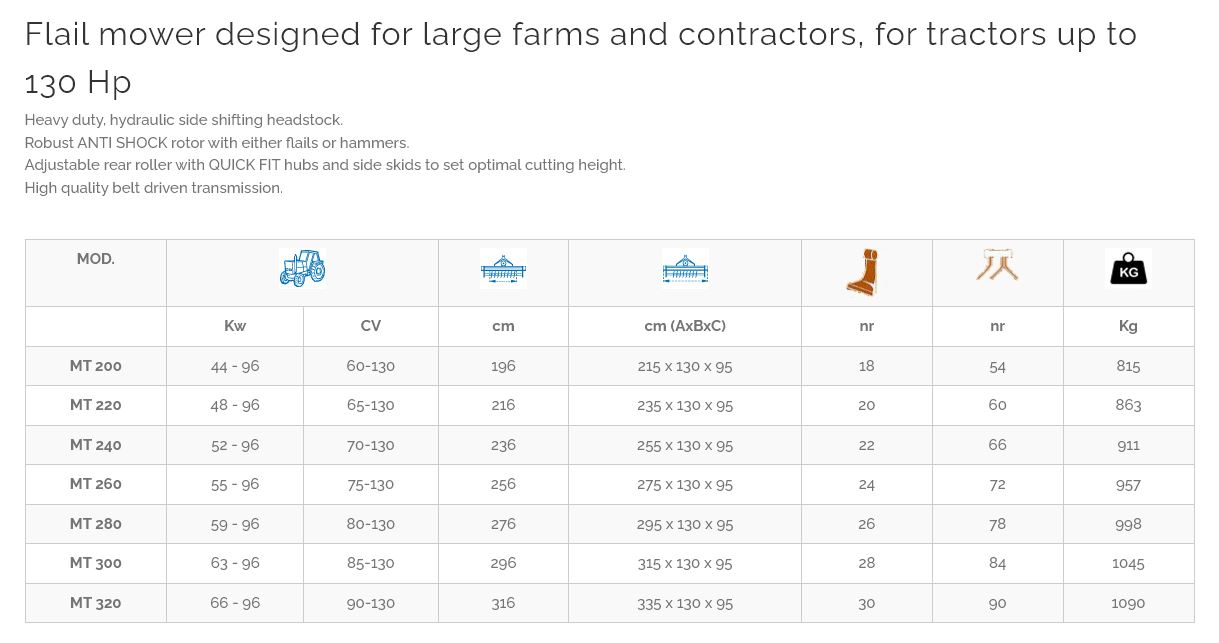Click the MOD. column header
The width and height of the screenshot is (1219, 643).
click(96, 259)
